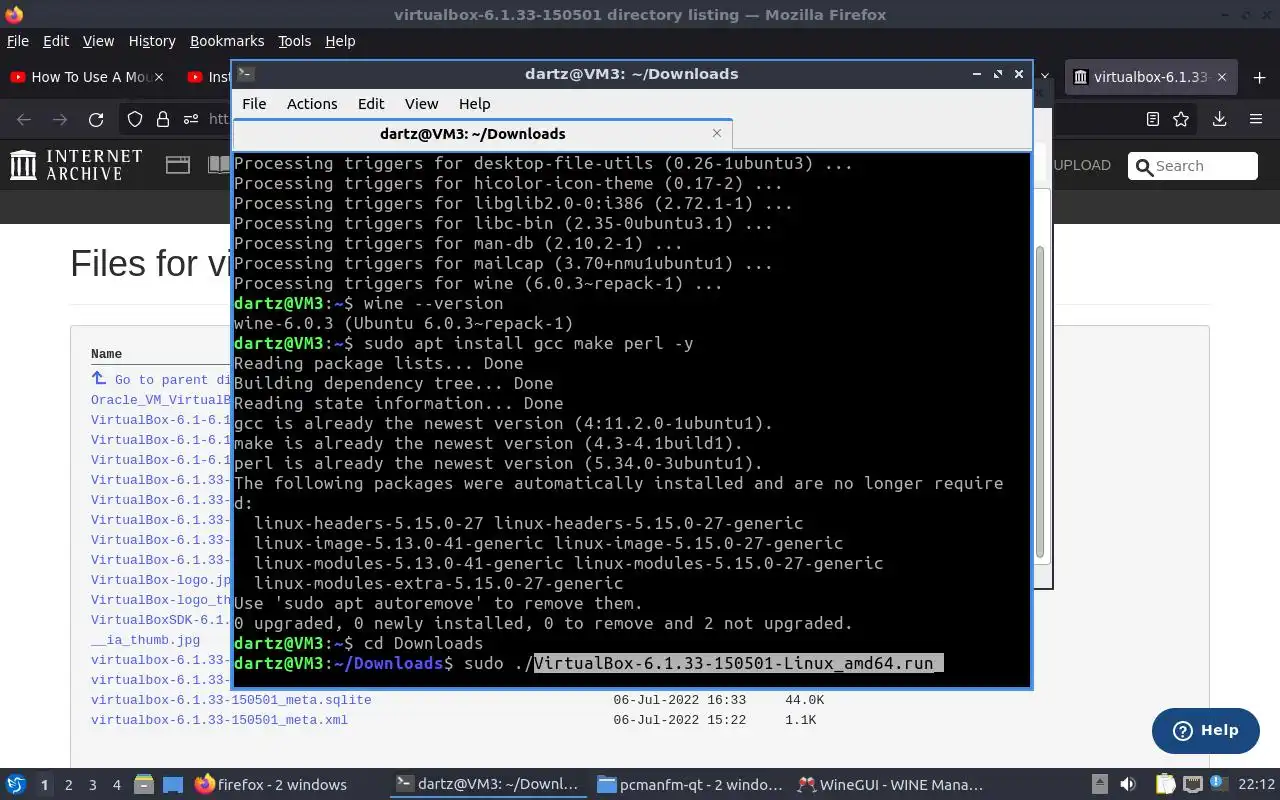Open the terminal Edit menu
The image size is (1280, 800).
coord(371,104)
